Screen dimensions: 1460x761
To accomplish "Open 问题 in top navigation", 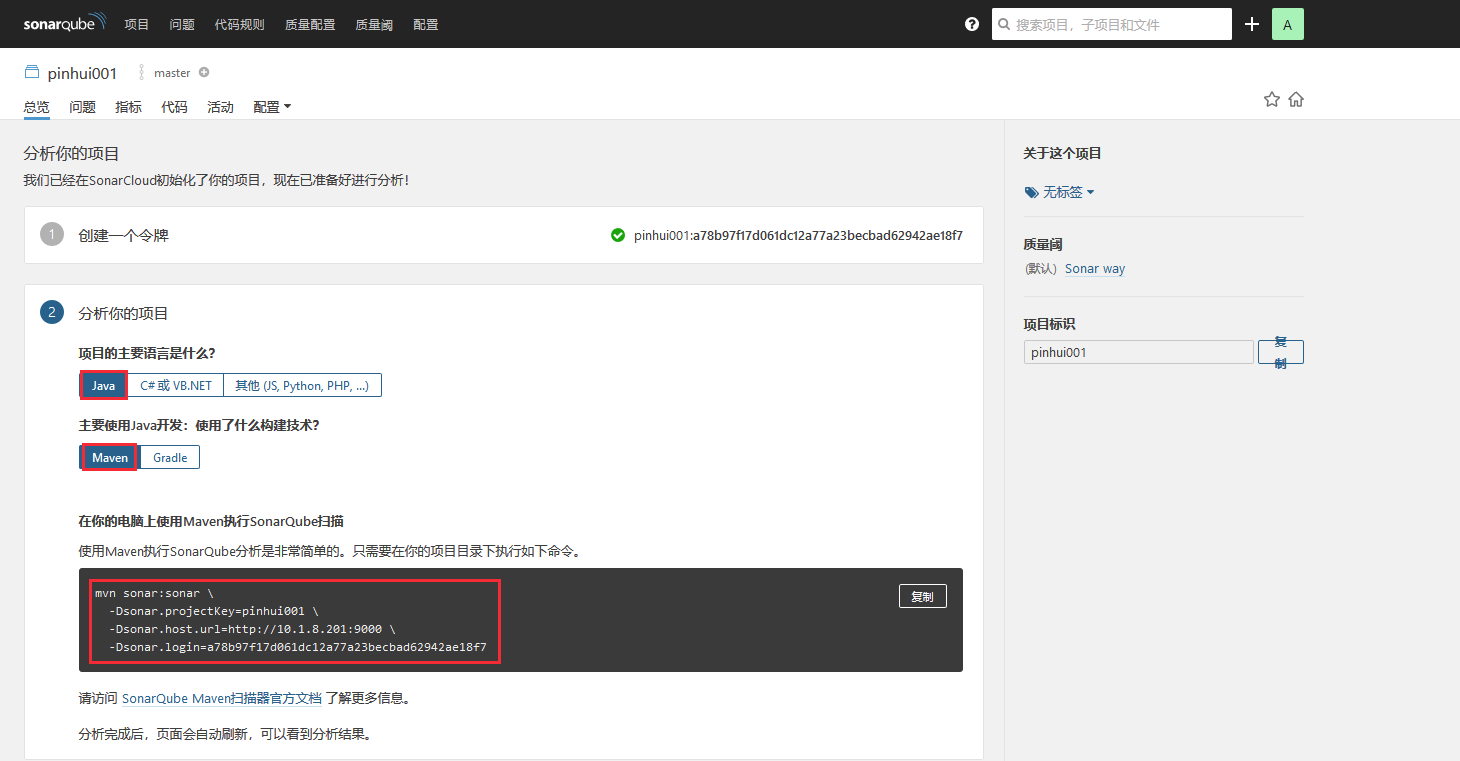I will [x=182, y=24].
